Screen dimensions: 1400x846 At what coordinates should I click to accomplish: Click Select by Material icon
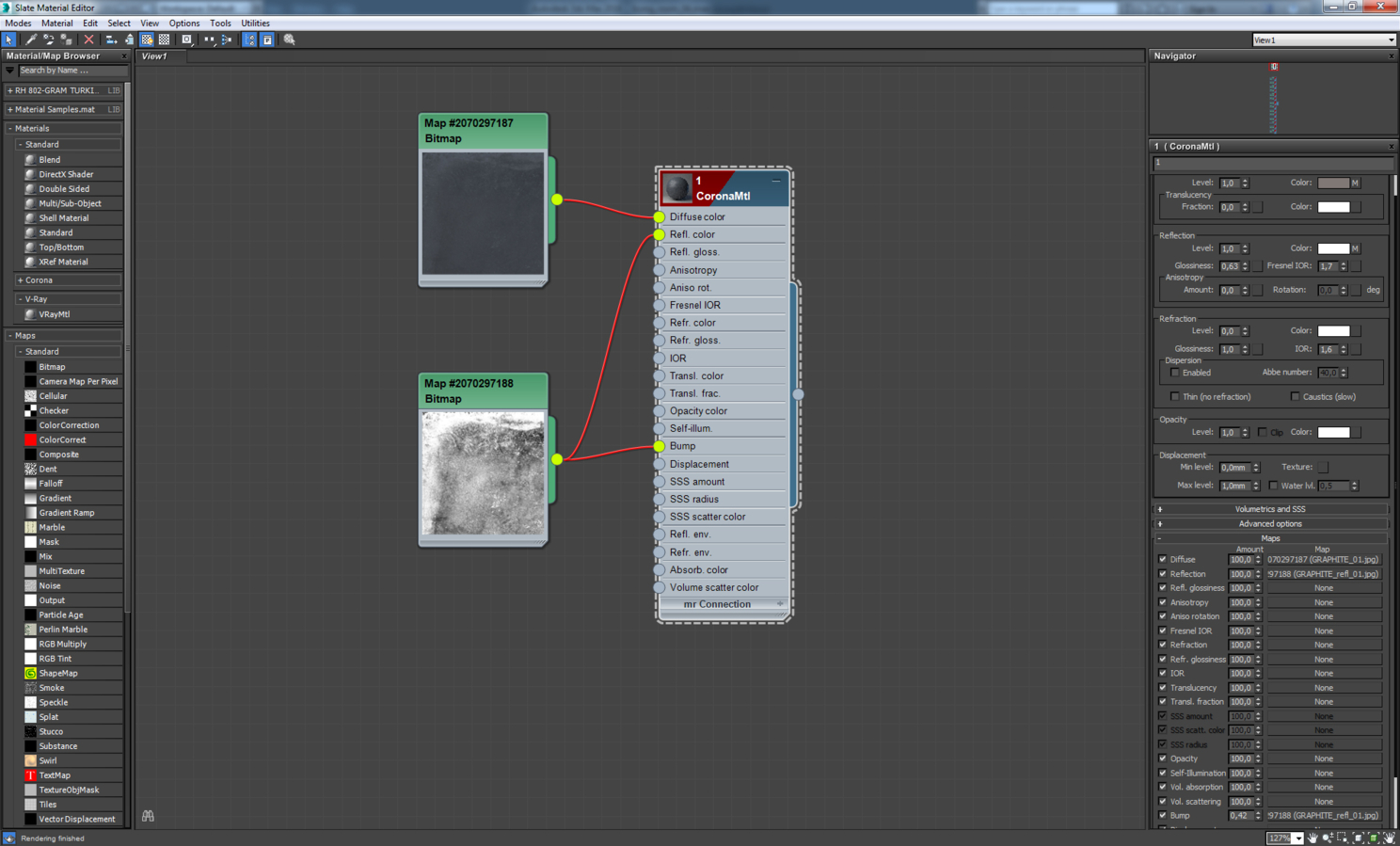pos(290,40)
